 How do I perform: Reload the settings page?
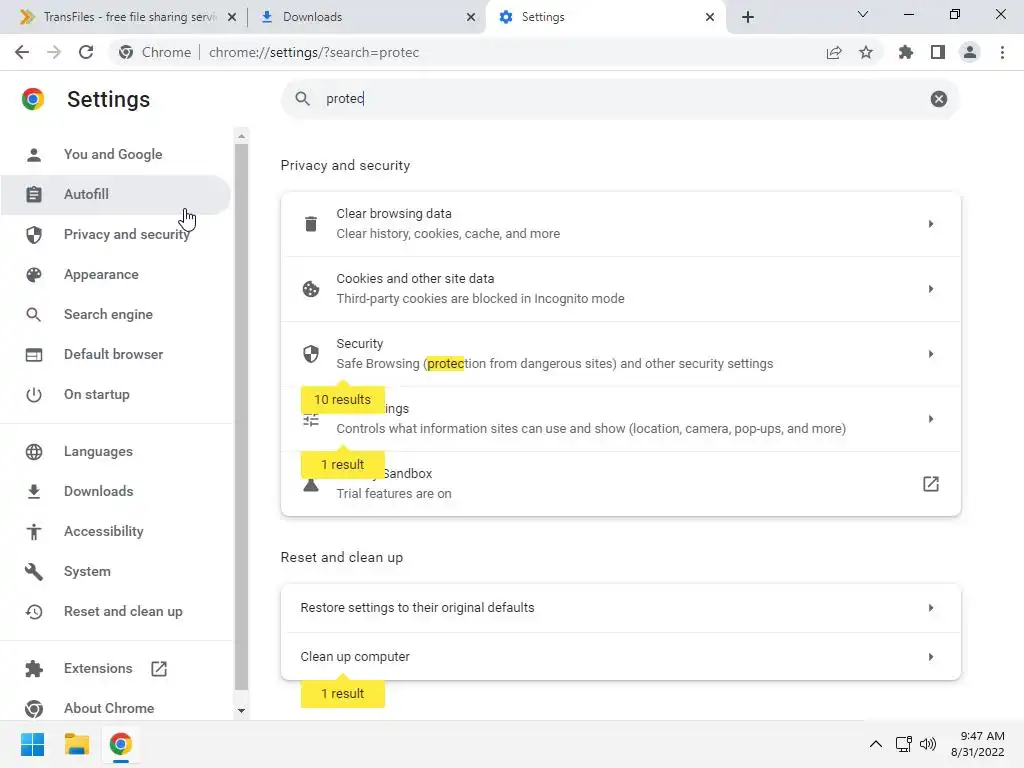(86, 52)
